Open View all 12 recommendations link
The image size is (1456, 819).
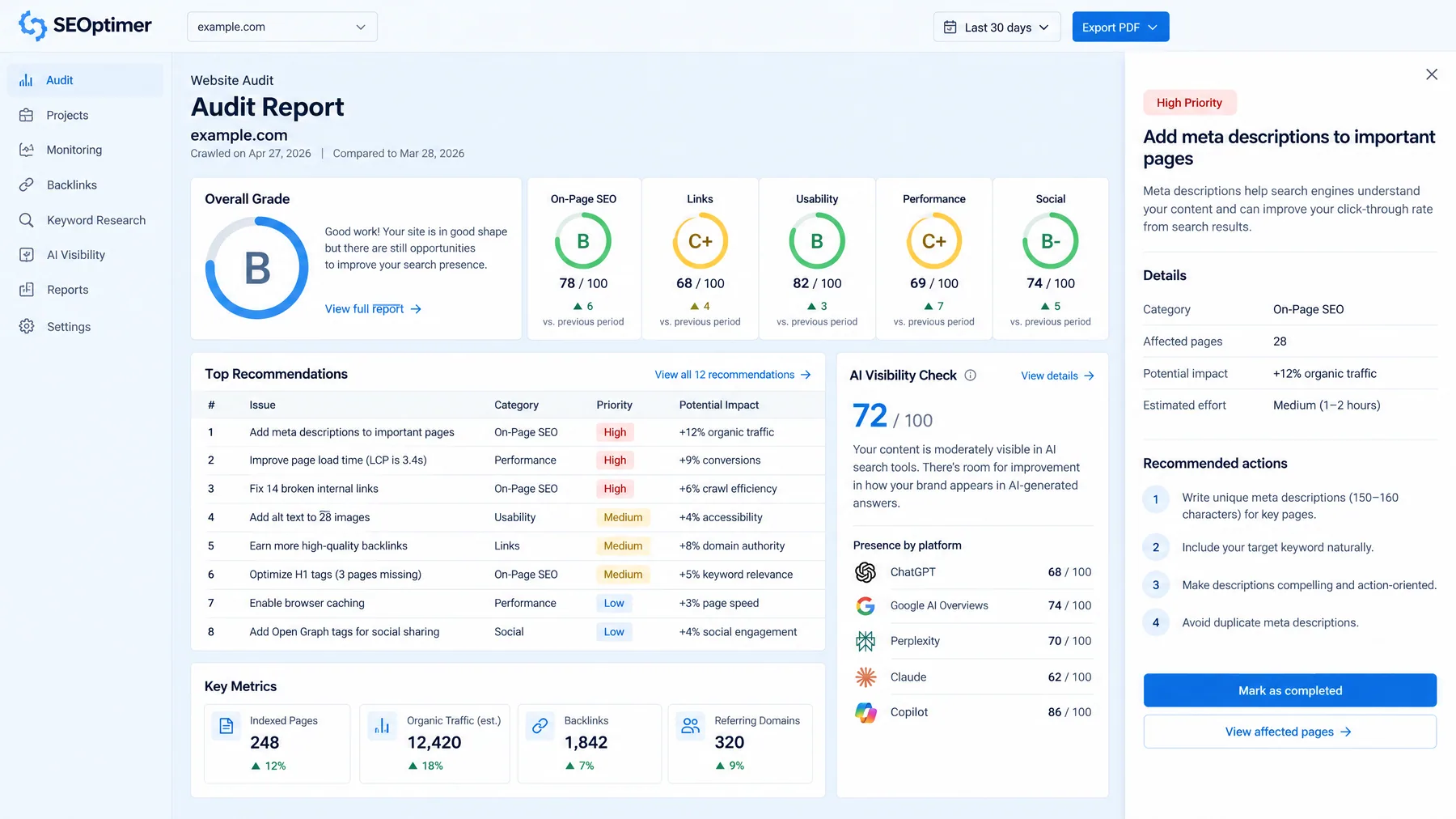click(x=733, y=375)
